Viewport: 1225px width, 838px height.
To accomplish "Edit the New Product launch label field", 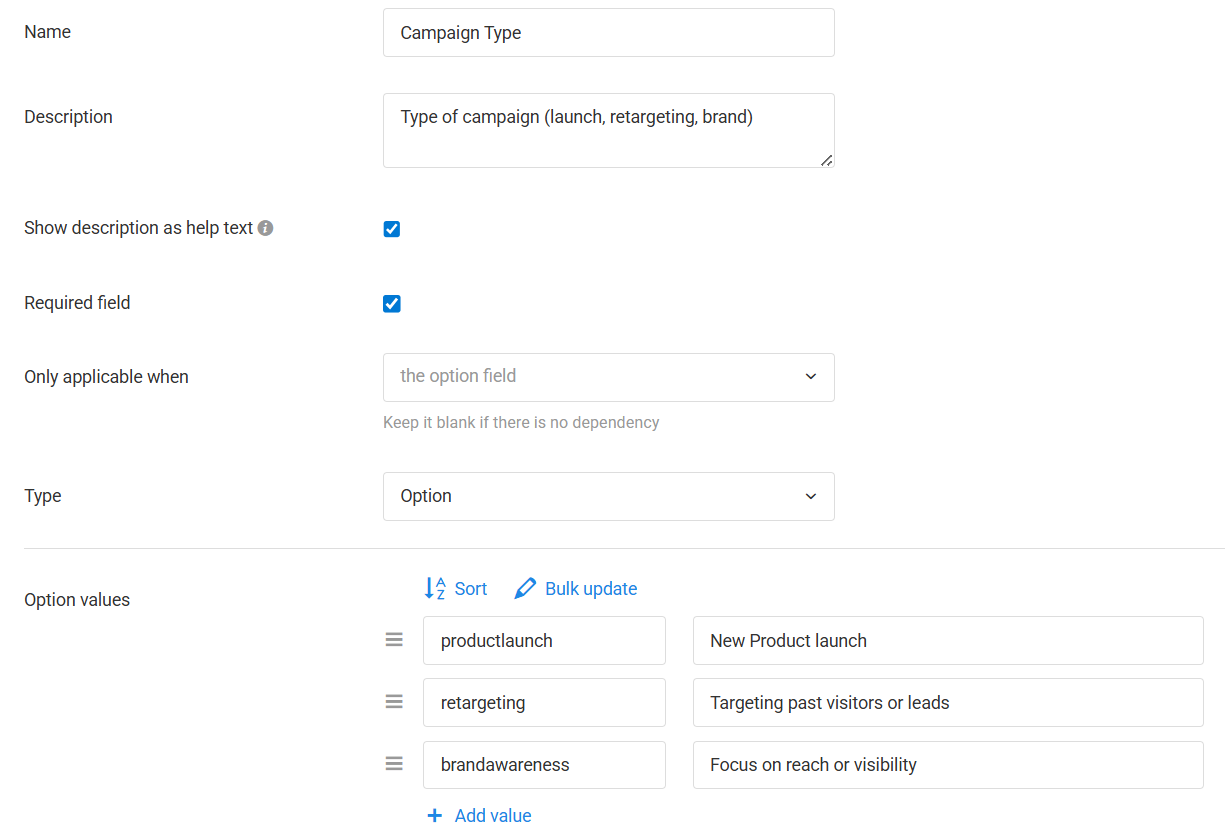I will [947, 641].
